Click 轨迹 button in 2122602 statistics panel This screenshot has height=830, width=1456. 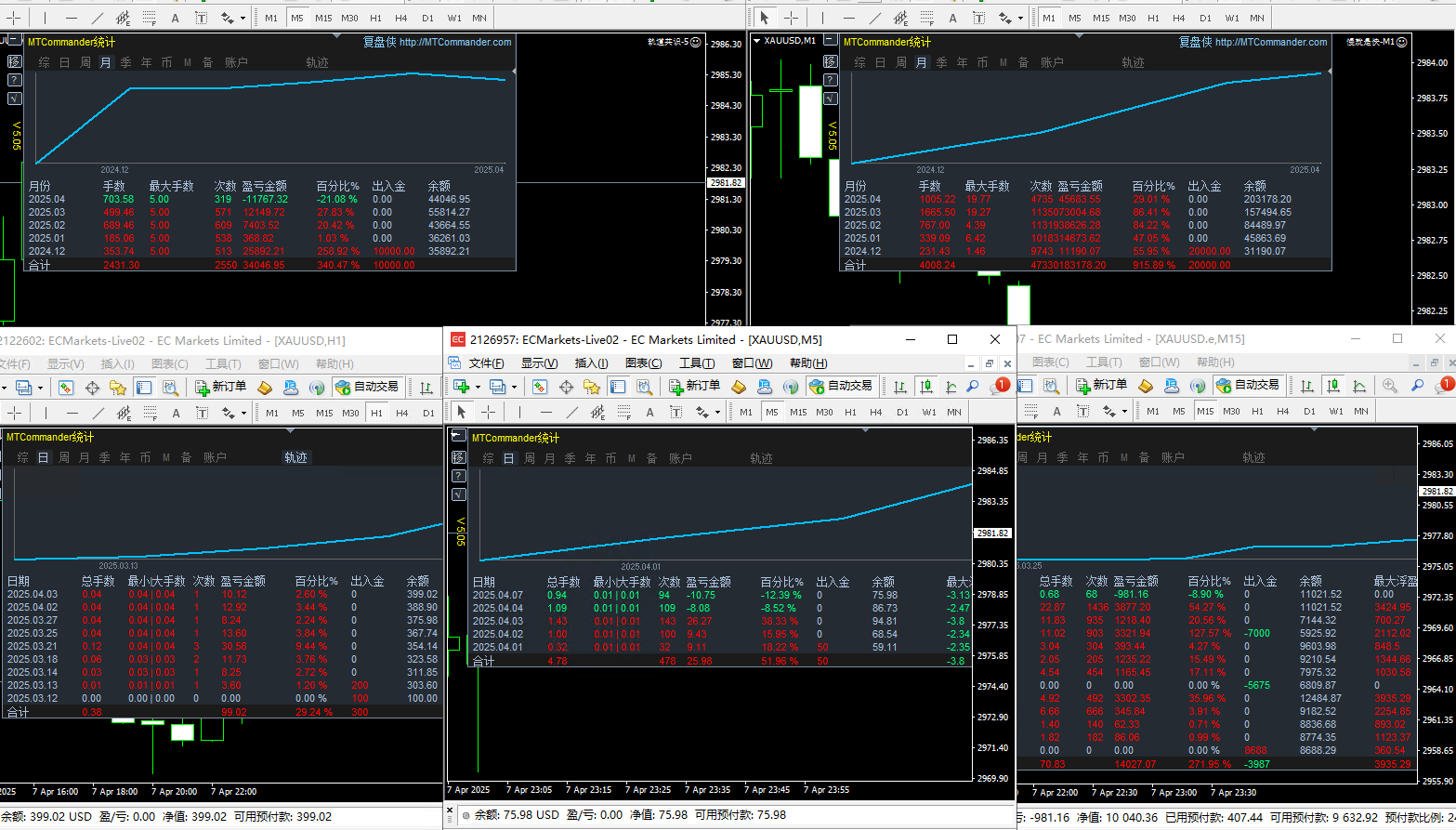click(295, 457)
